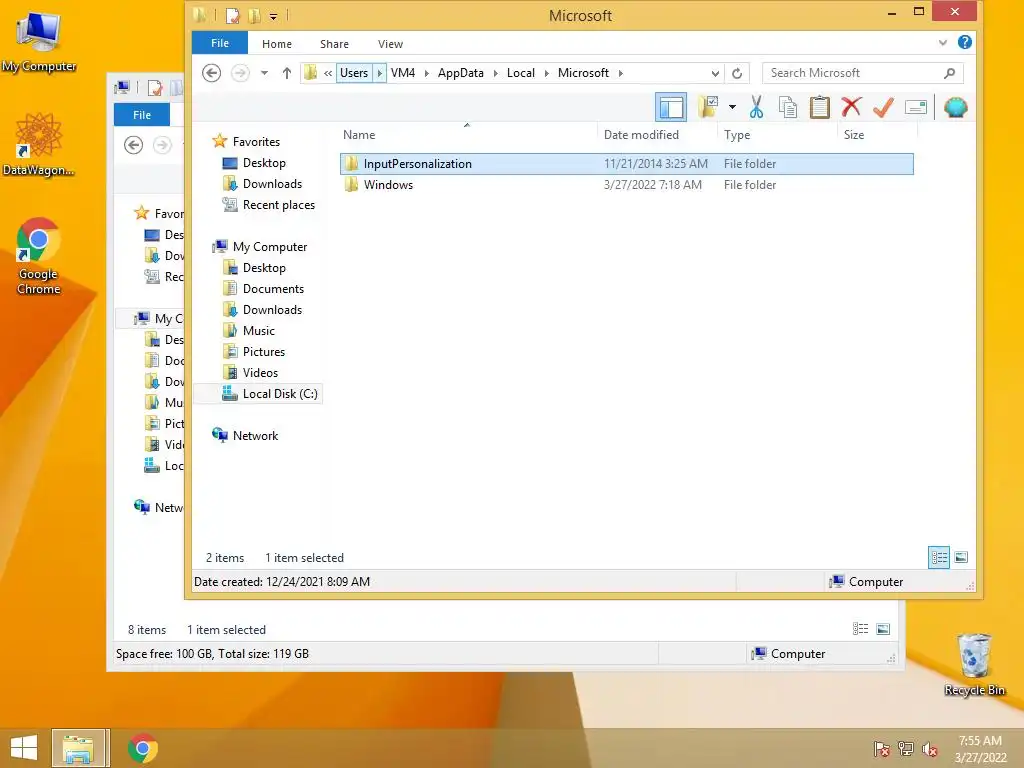Click the File Explorer taskbar icon
The image size is (1024, 768).
(78, 748)
